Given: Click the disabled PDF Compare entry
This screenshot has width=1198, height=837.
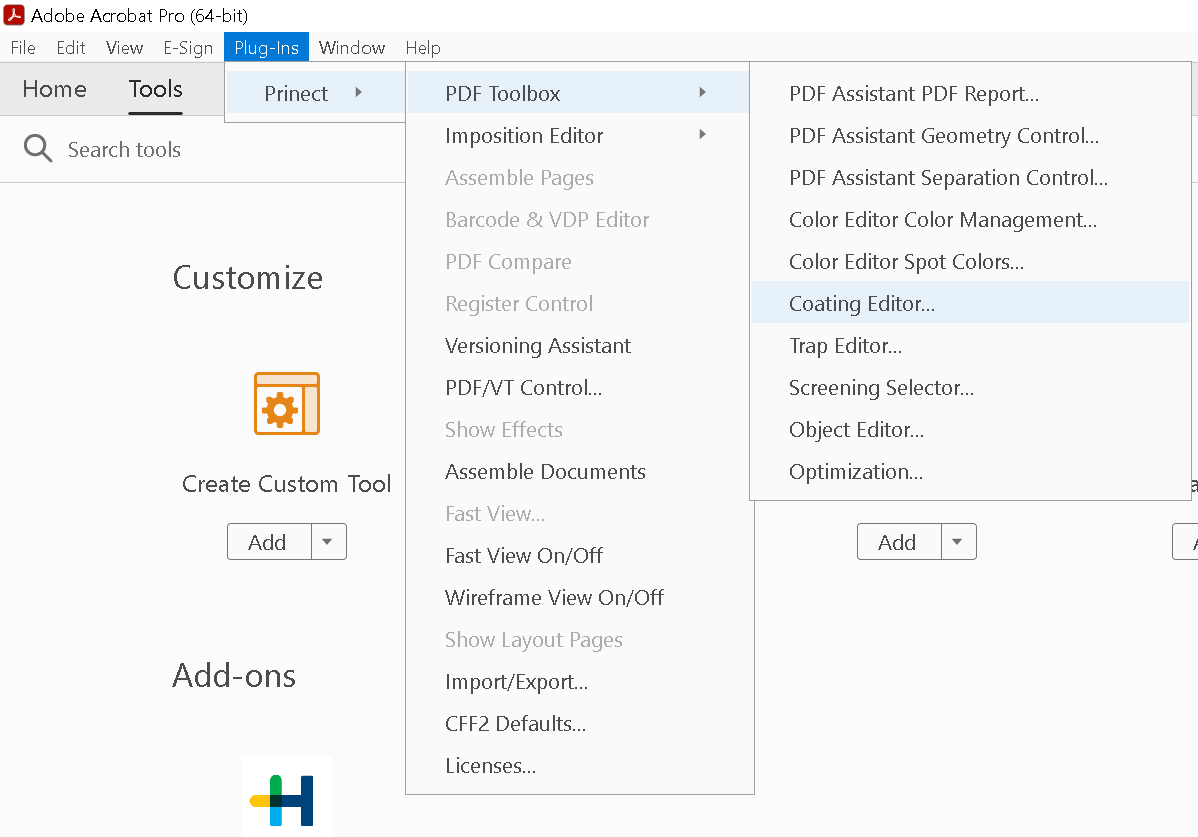Looking at the screenshot, I should pos(578,261).
